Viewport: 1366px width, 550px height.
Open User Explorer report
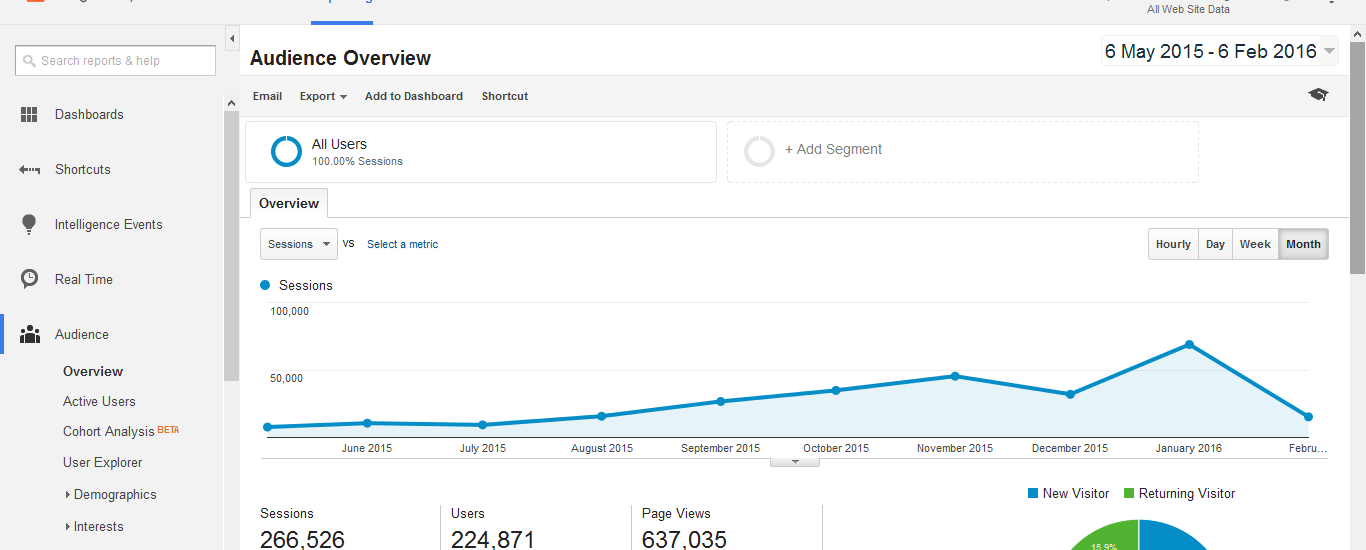(x=103, y=462)
